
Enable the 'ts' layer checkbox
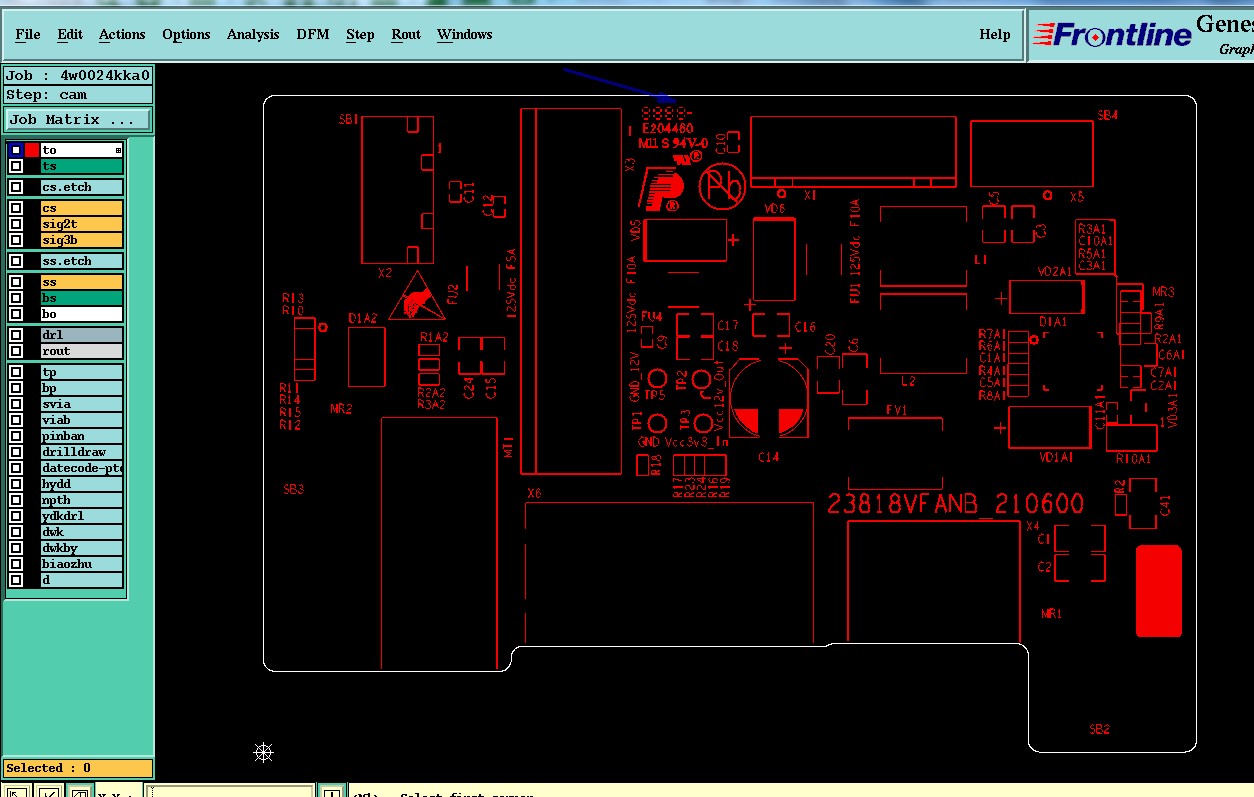(16, 166)
